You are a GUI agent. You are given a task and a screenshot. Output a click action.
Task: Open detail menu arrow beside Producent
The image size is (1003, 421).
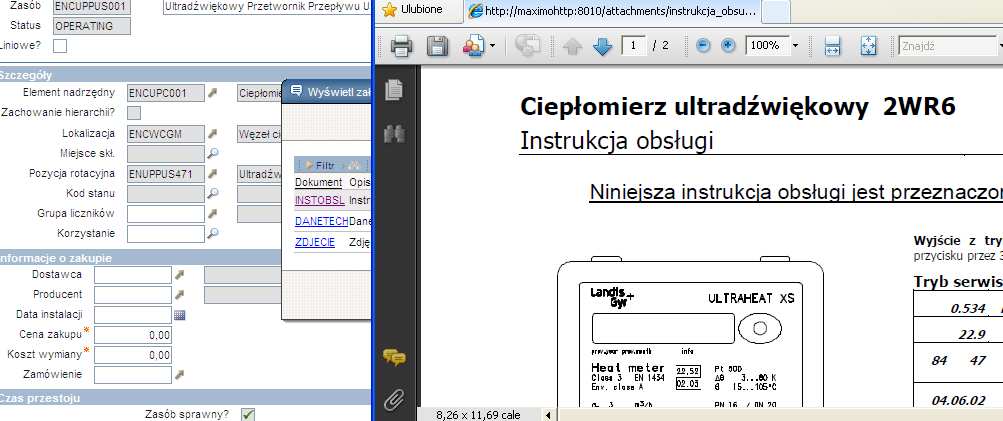click(180, 294)
